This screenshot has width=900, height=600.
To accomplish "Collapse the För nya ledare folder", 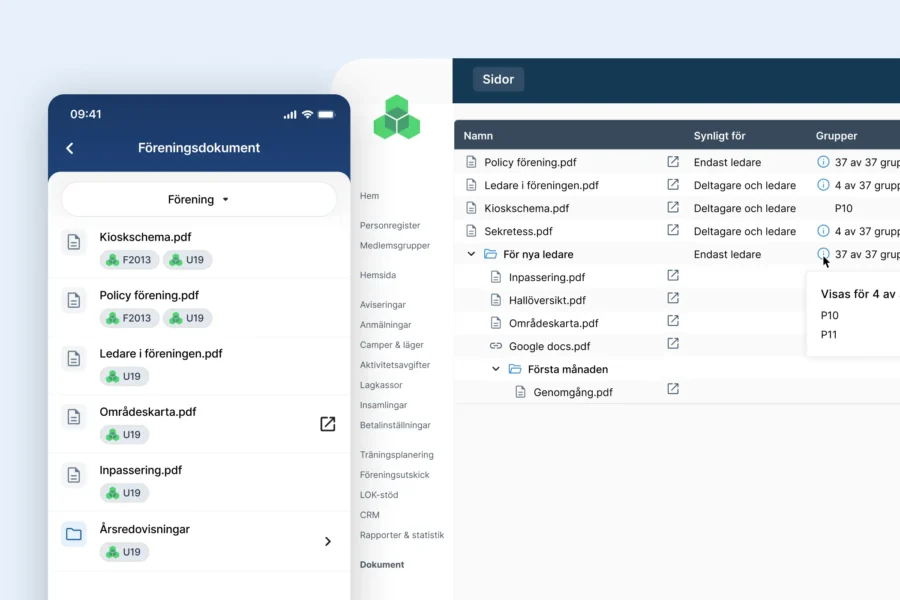I will coord(471,255).
